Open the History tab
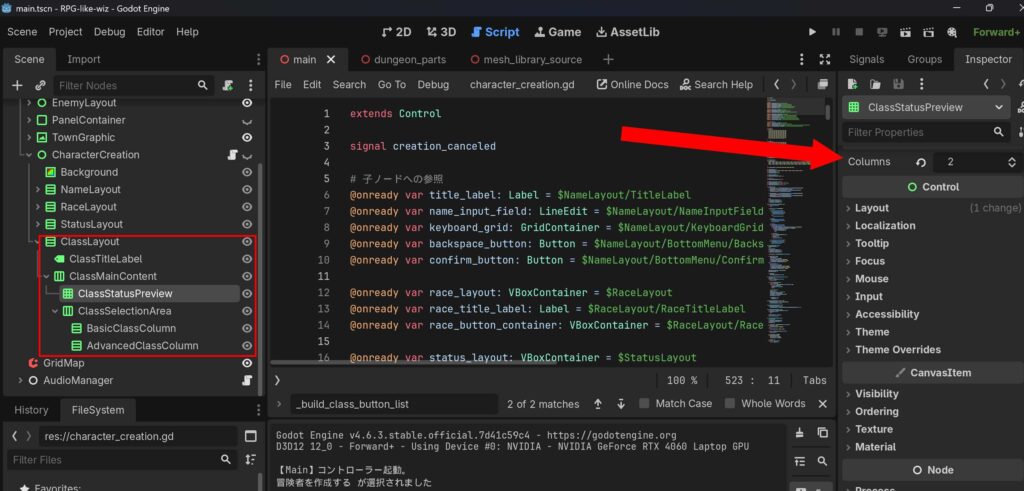This screenshot has width=1024, height=491. (31, 410)
